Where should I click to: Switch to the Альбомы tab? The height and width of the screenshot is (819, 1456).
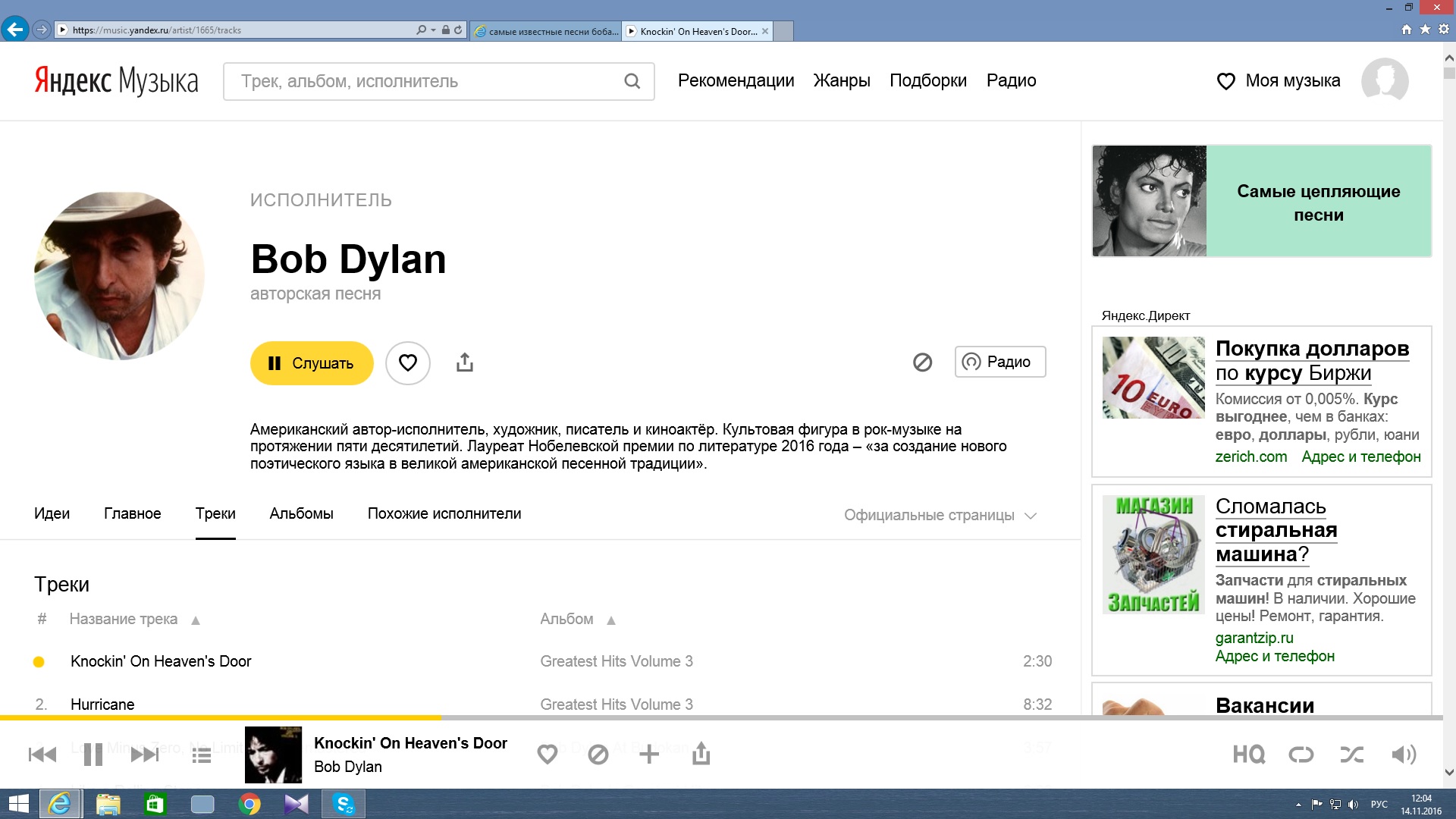[x=301, y=514]
